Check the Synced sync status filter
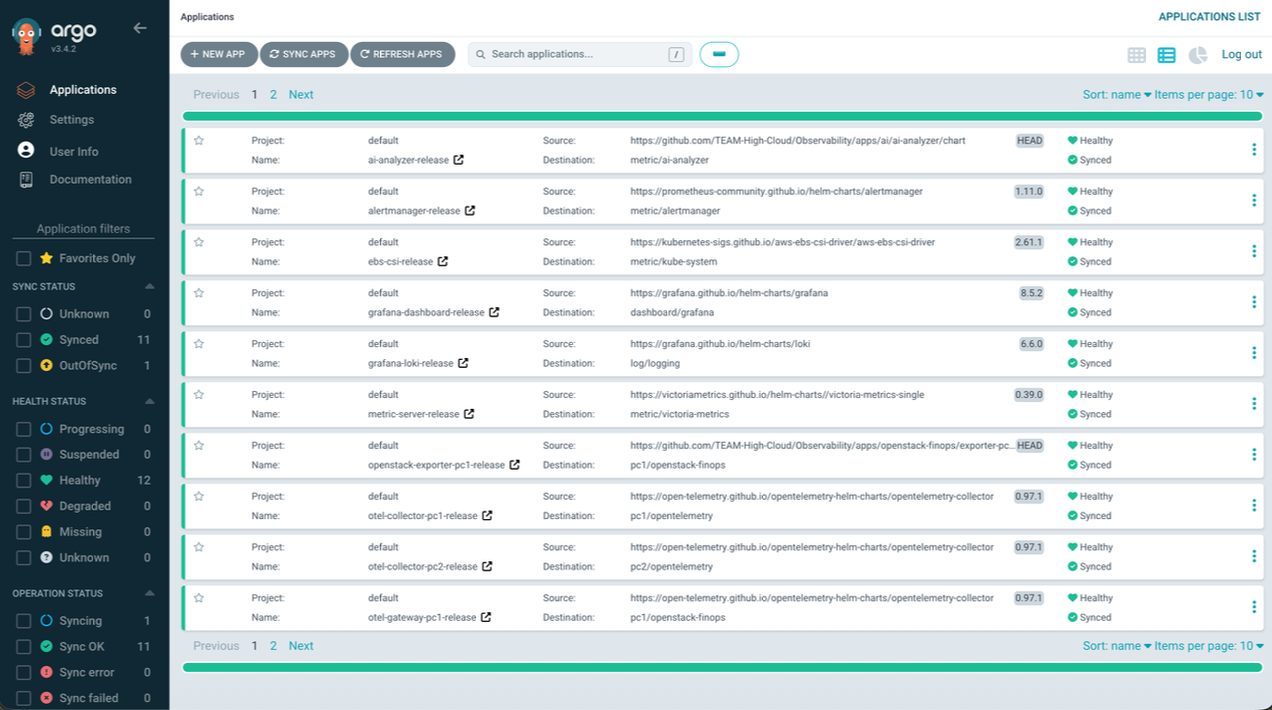1272x710 pixels. (23, 340)
